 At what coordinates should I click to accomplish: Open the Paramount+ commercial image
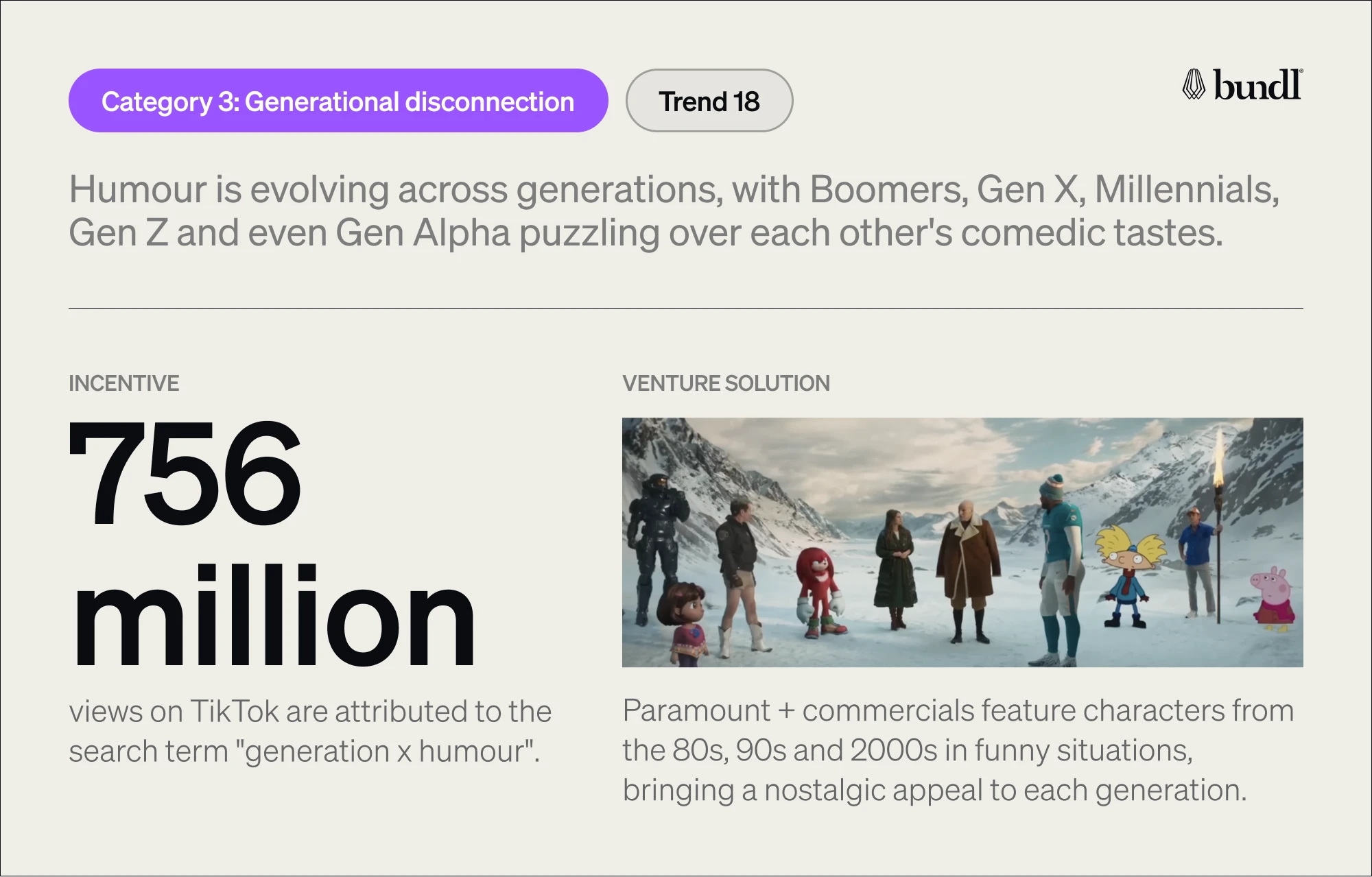962,542
